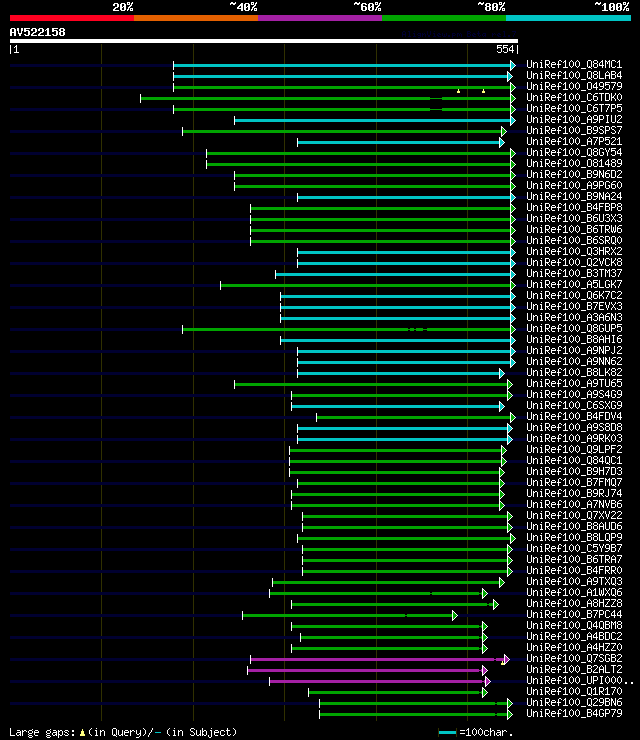Select the UniRef100_B4FBP8 label
The width and height of the screenshot is (640, 740).
click(574, 207)
